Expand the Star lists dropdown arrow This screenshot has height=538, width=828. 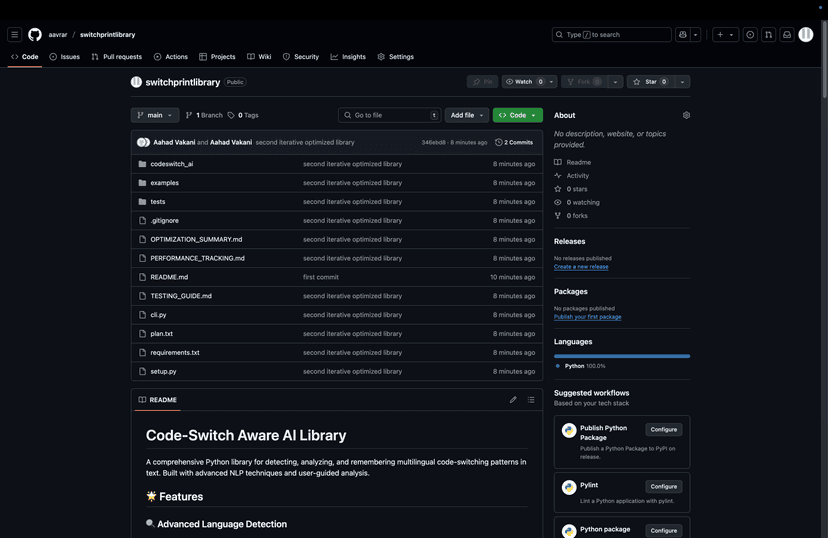coord(682,82)
